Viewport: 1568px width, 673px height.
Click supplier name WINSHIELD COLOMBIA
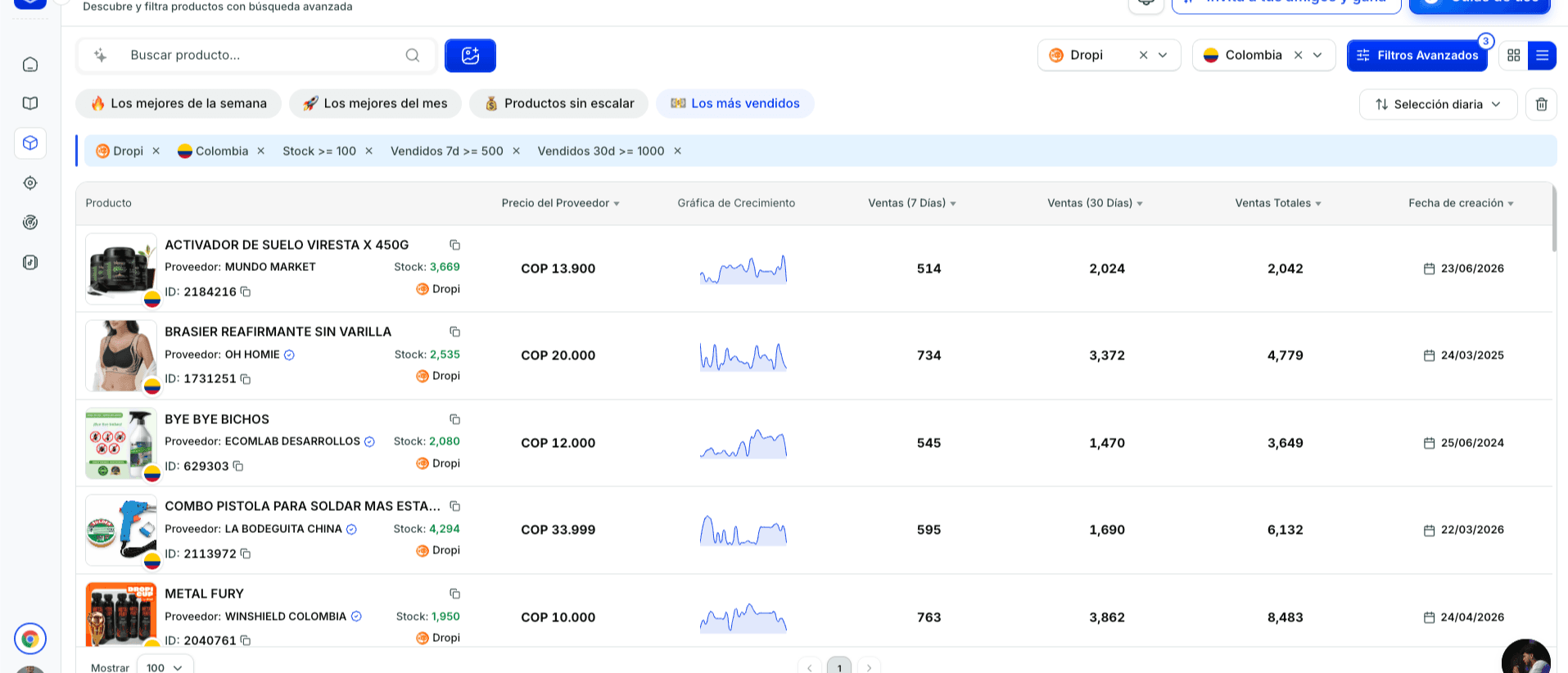[286, 617]
